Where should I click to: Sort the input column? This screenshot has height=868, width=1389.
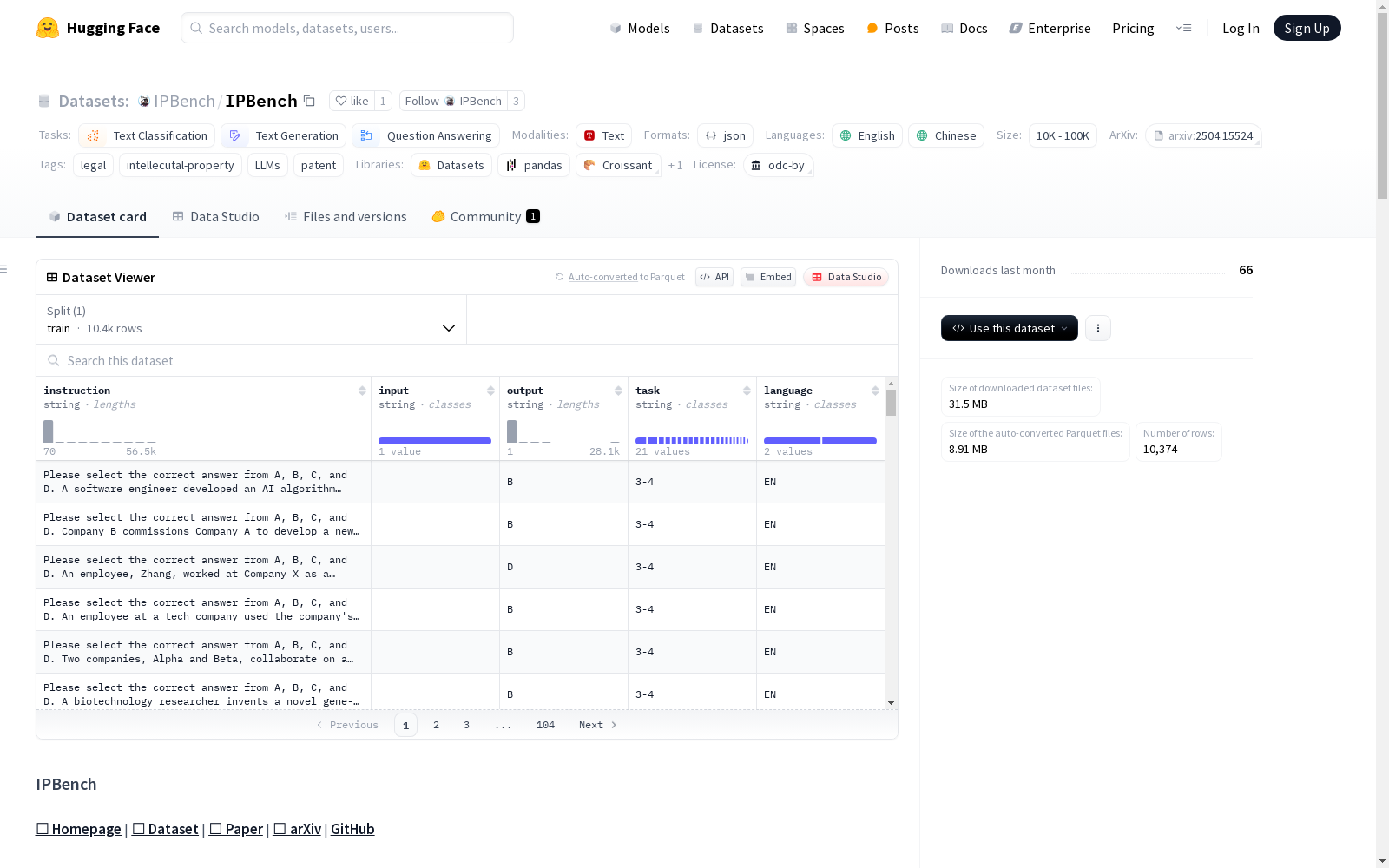click(x=490, y=391)
